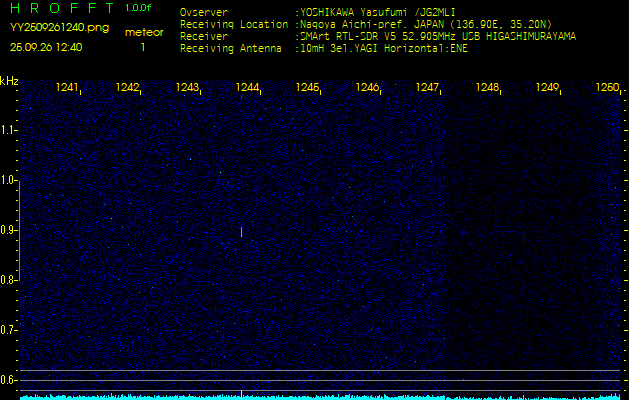Click the meteor count value 1

pyautogui.click(x=142, y=47)
